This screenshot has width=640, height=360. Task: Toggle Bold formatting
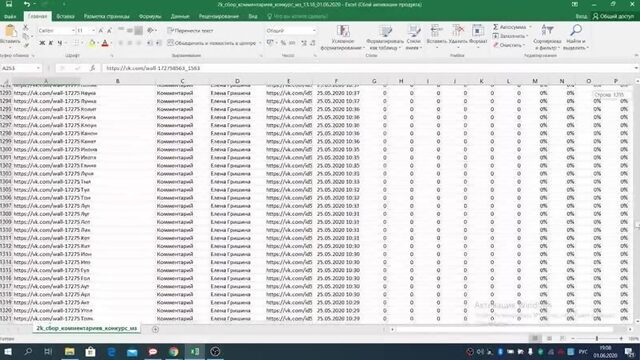coord(42,43)
